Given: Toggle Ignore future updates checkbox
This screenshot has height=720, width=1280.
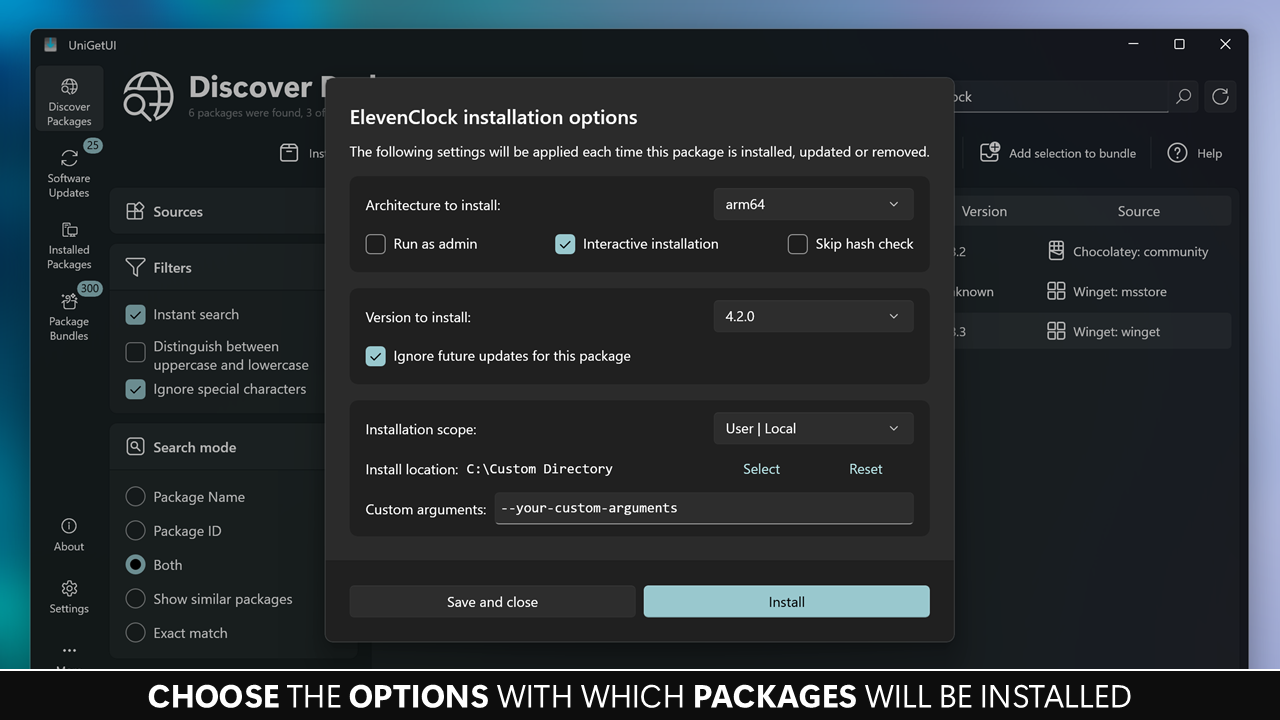Looking at the screenshot, I should [x=376, y=356].
